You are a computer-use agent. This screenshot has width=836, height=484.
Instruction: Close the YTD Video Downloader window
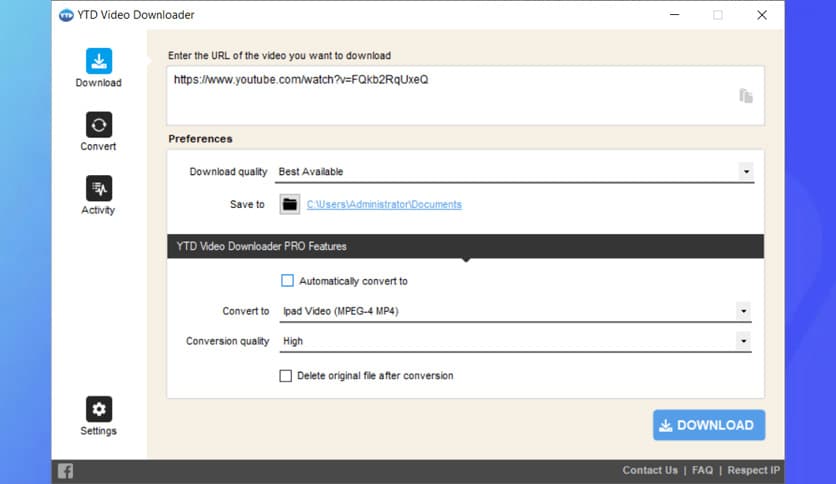pyautogui.click(x=762, y=15)
